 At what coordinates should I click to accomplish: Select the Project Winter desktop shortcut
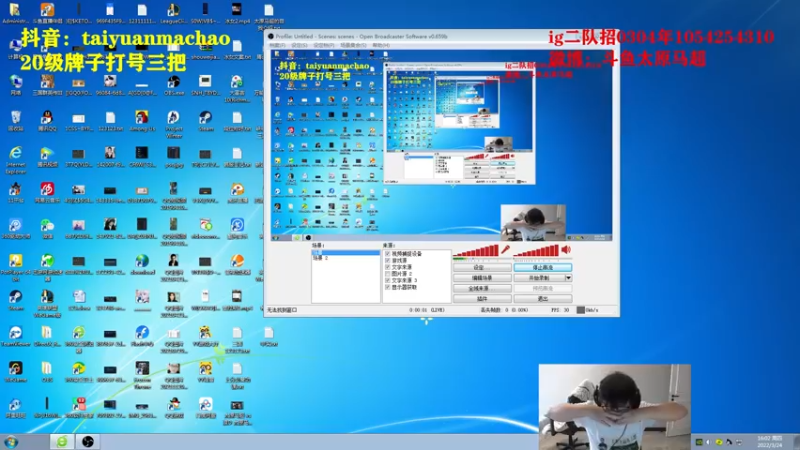click(x=173, y=124)
